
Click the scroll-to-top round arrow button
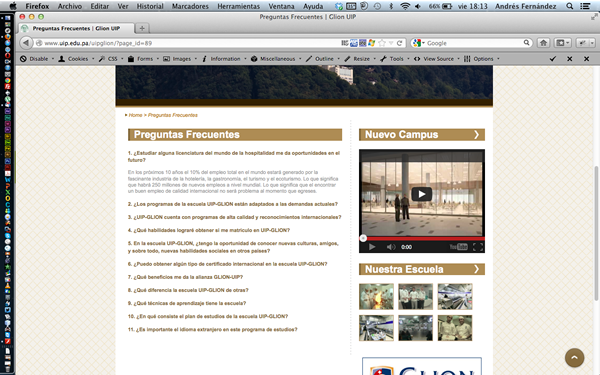click(574, 357)
